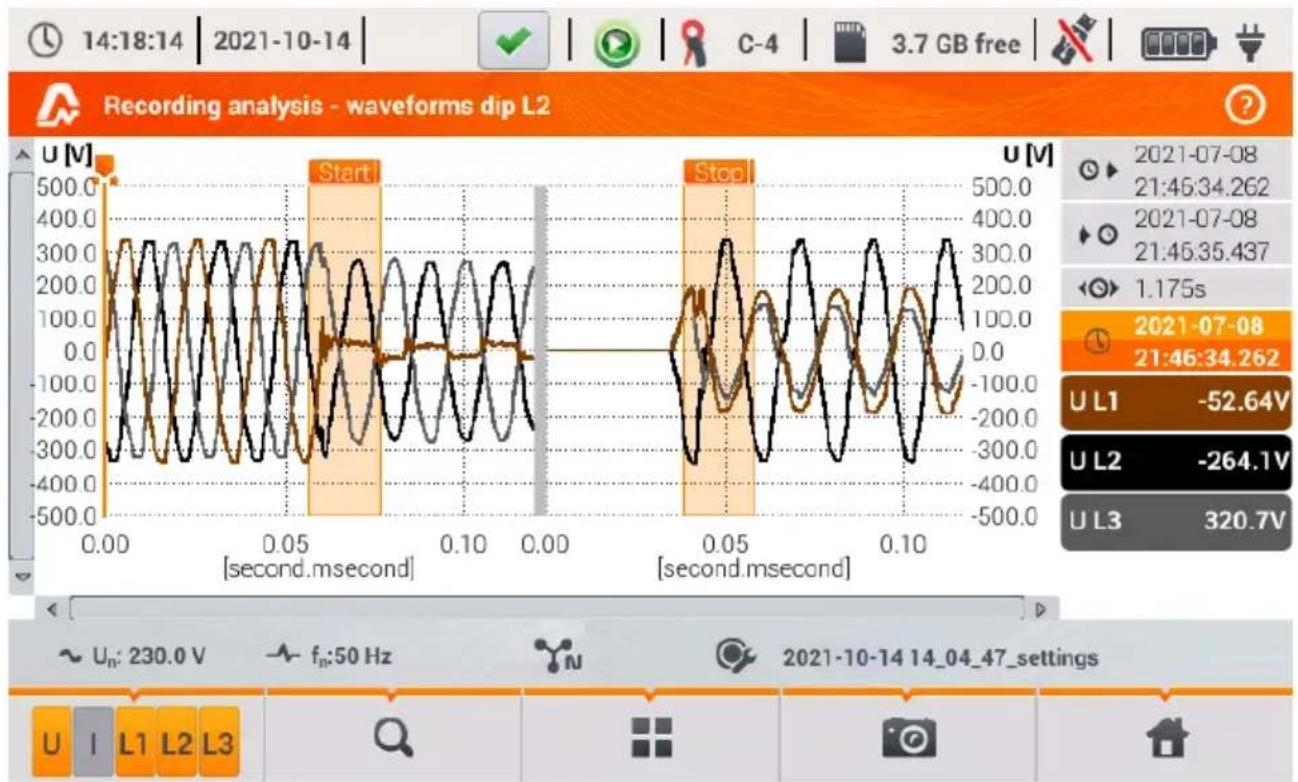Viewport: 1298px width, 782px height.
Task: Toggle the L1 phase button
Action: pyautogui.click(x=136, y=741)
